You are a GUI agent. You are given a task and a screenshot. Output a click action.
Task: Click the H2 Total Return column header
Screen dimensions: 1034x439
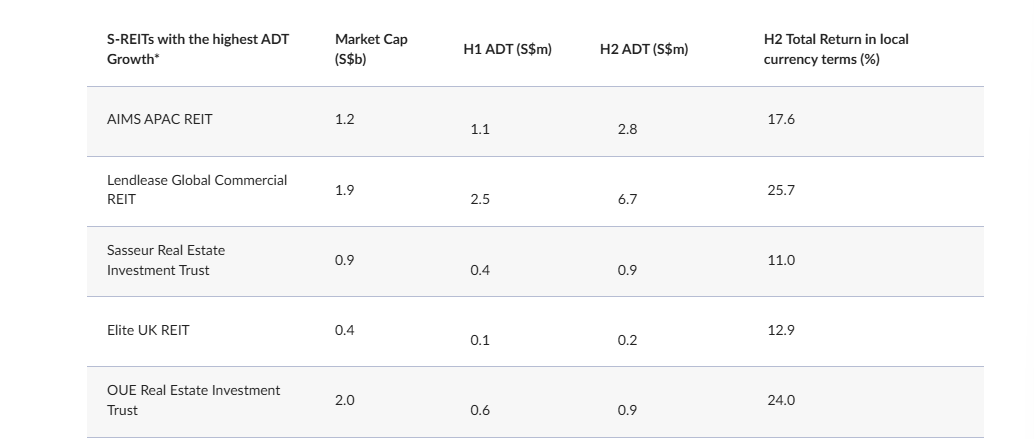coord(836,49)
